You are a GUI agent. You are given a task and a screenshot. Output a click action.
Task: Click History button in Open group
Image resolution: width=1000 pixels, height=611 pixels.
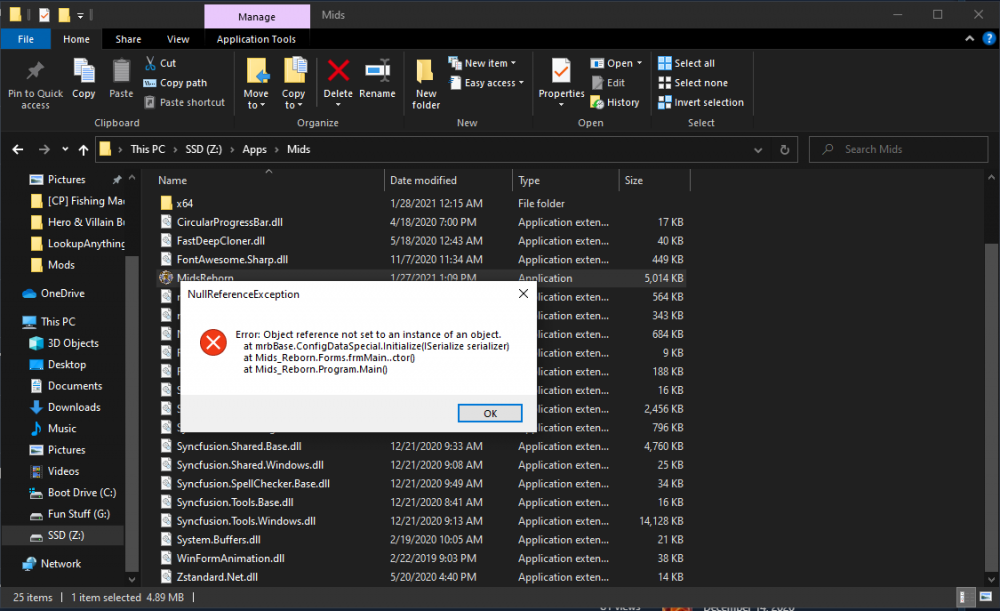click(x=615, y=102)
